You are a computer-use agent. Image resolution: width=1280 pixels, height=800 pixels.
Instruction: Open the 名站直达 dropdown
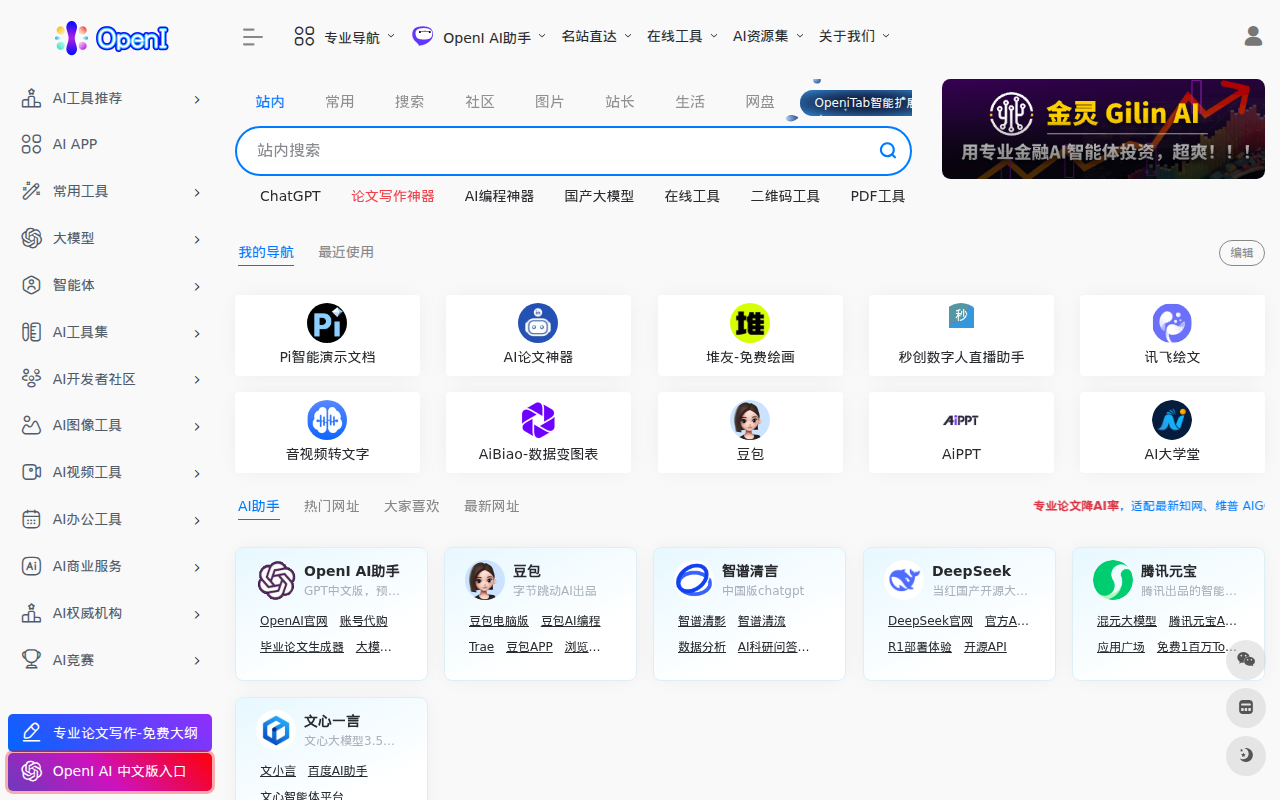click(x=597, y=36)
